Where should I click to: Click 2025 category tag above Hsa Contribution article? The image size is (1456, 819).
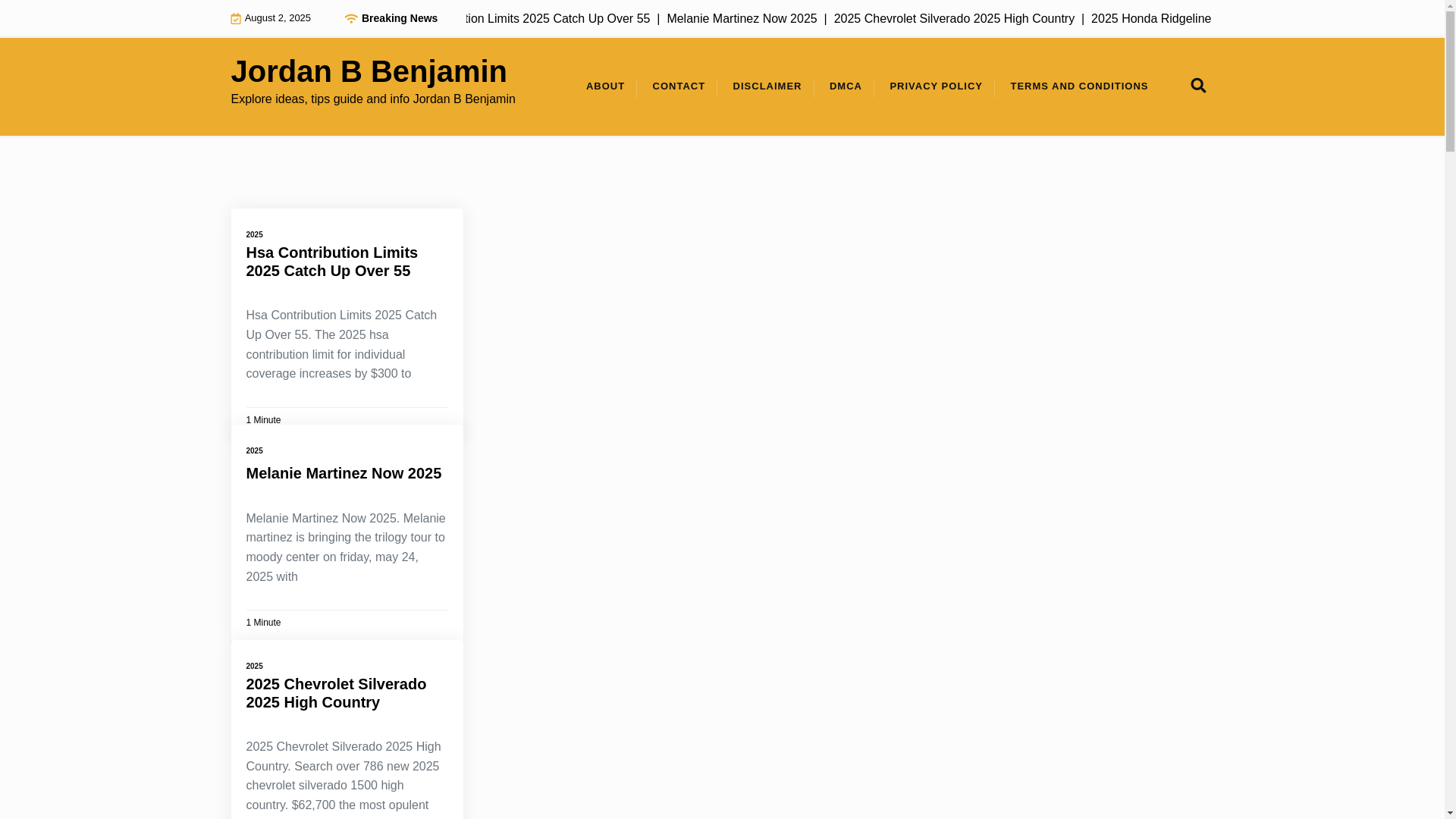[x=254, y=235]
